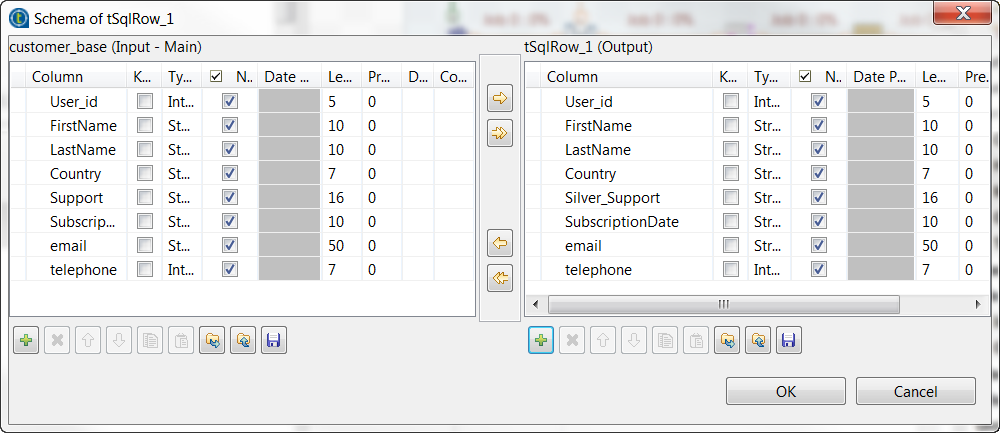This screenshot has width=1000, height=433.
Task: Toggle Key checkbox for output telephone
Action: pos(731,270)
